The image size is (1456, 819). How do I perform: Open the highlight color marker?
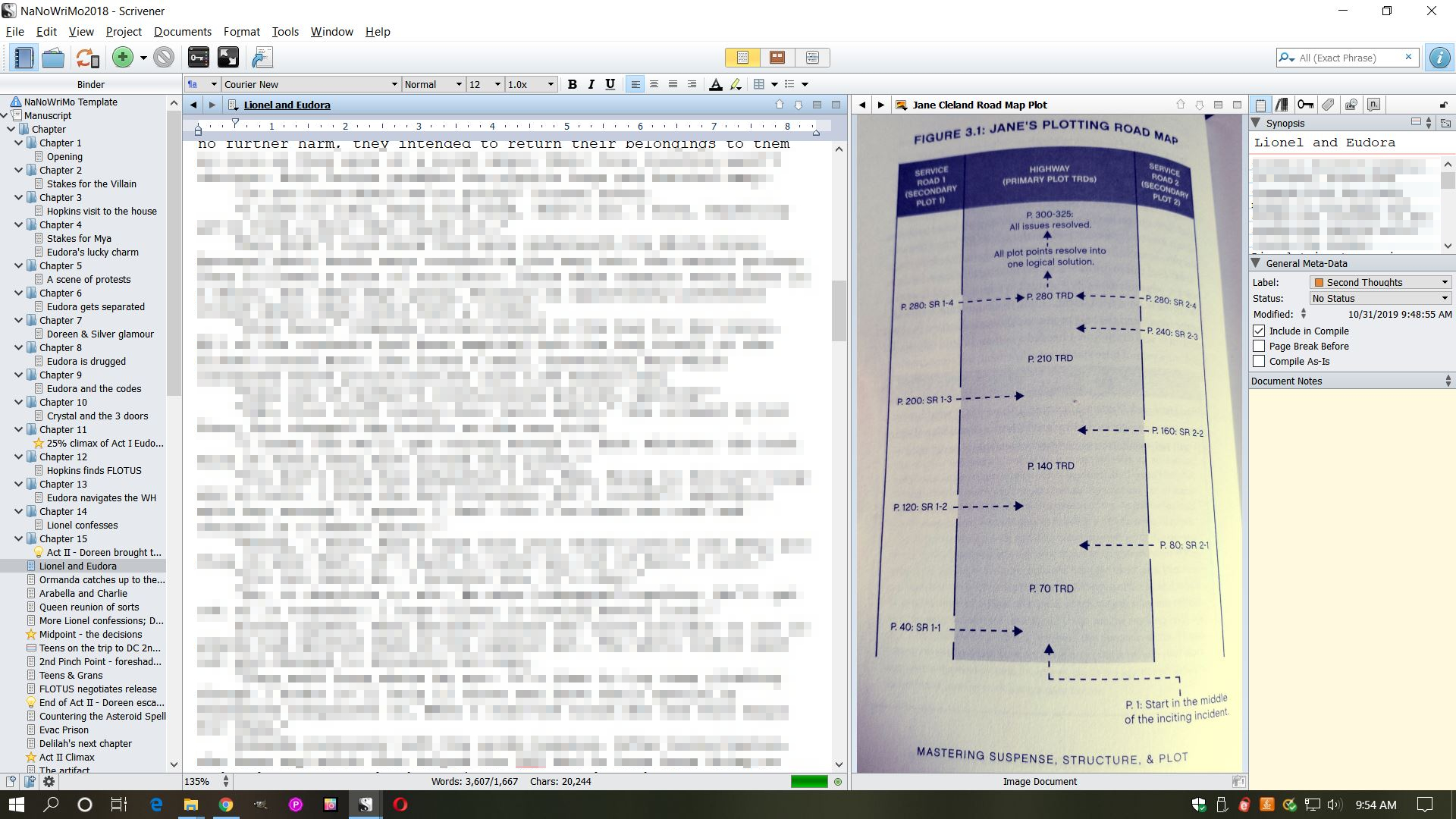pos(735,84)
